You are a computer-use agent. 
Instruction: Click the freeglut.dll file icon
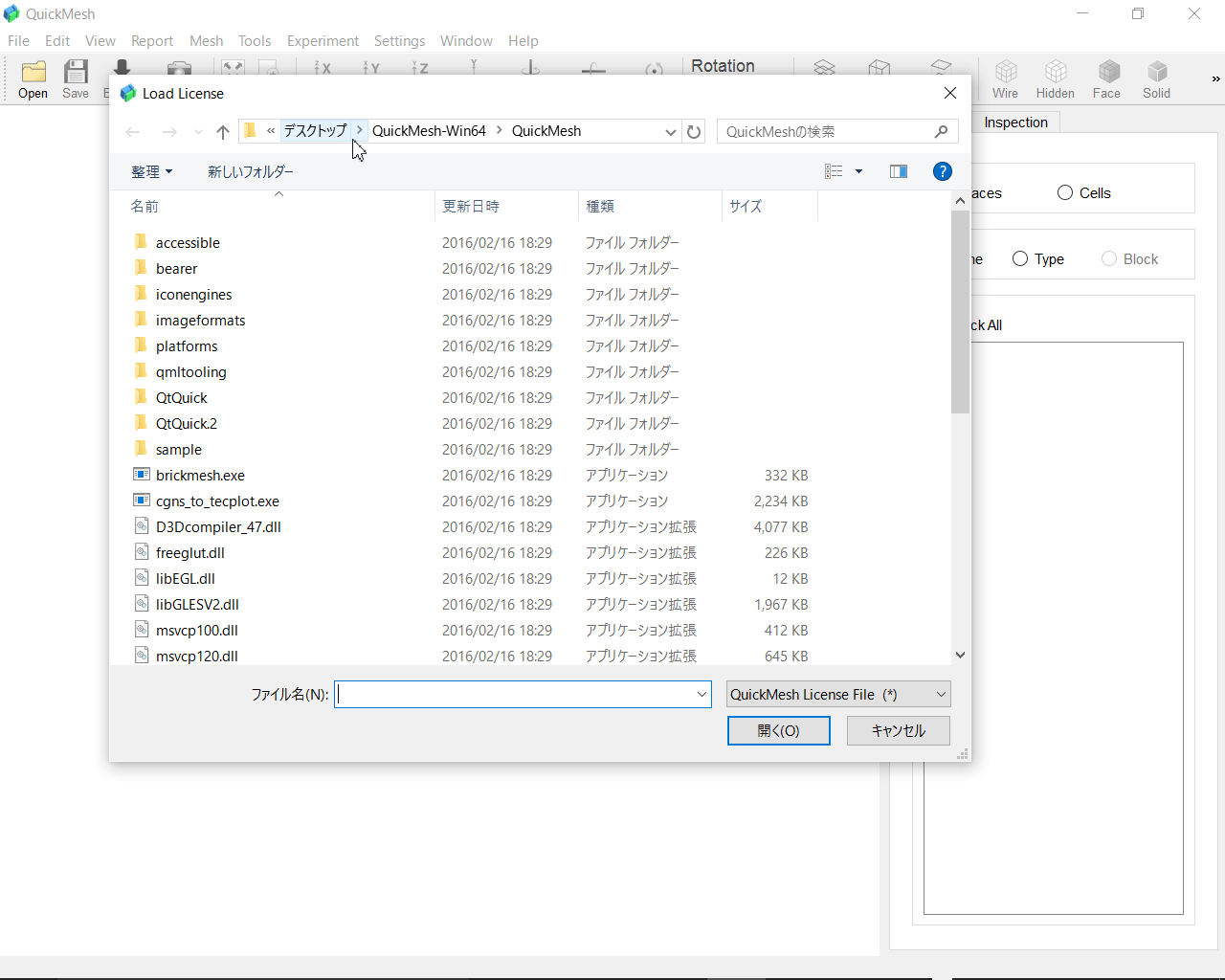coord(142,552)
